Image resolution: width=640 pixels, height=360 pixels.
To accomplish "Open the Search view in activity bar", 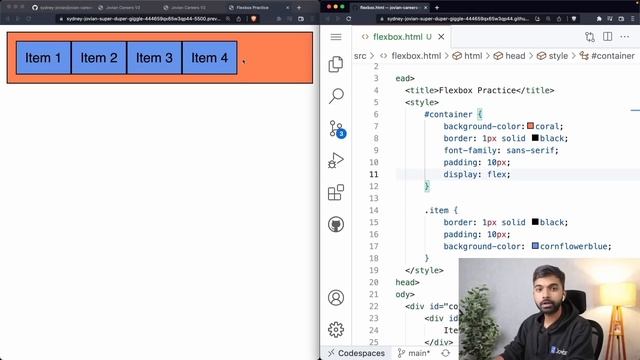I will (x=336, y=96).
